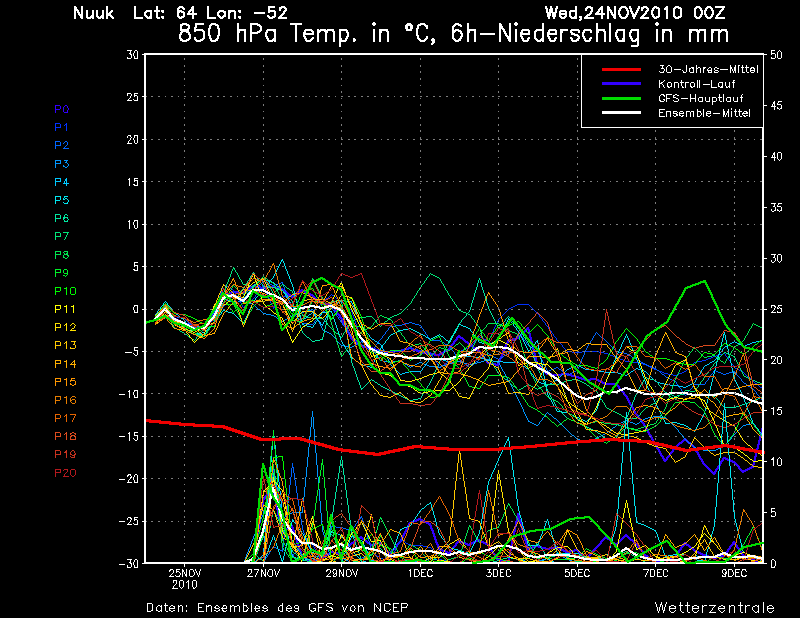Select the 5DEC date axis label
This screenshot has width=800, height=618.
coord(577,574)
